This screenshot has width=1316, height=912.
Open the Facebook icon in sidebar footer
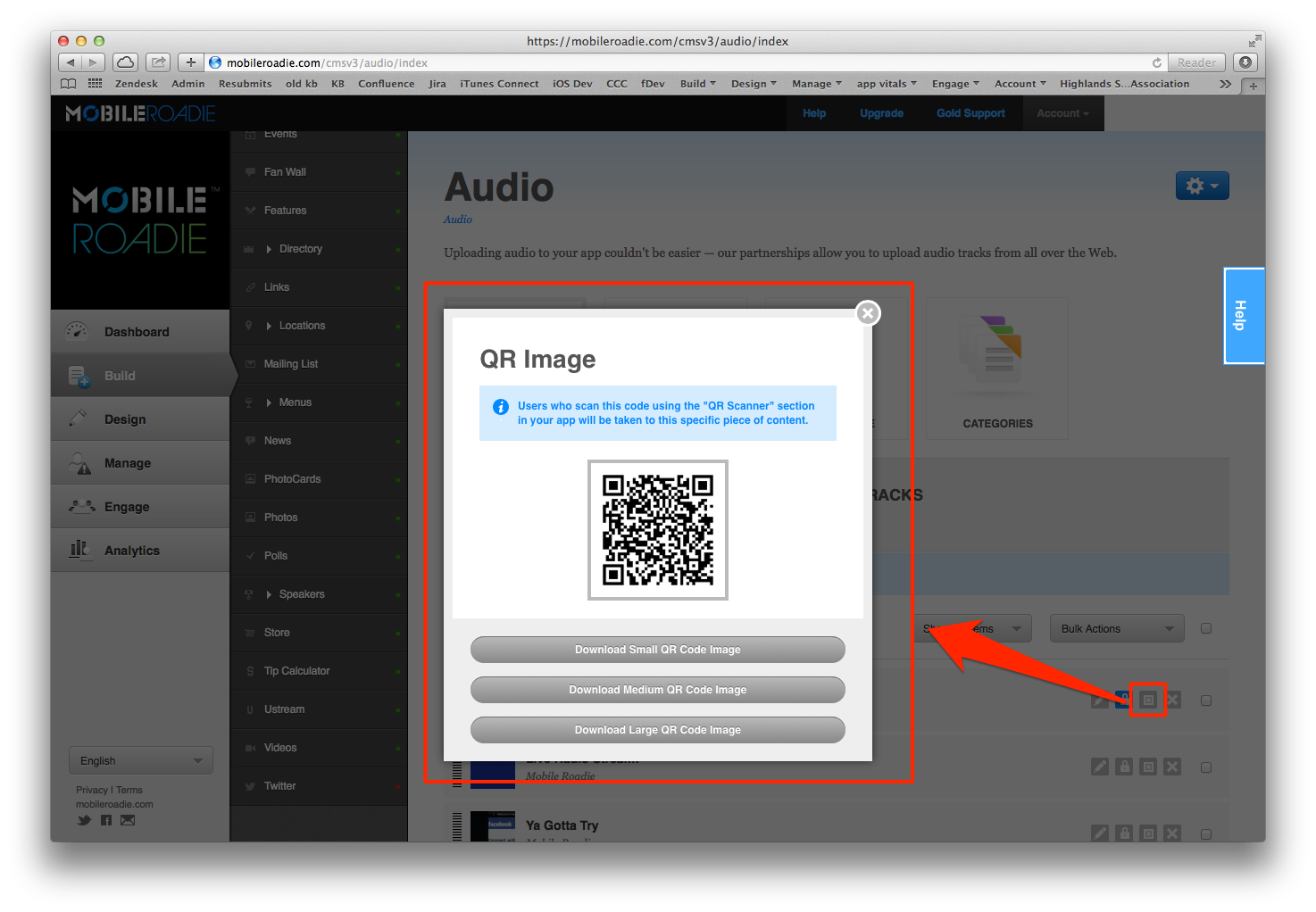(106, 820)
